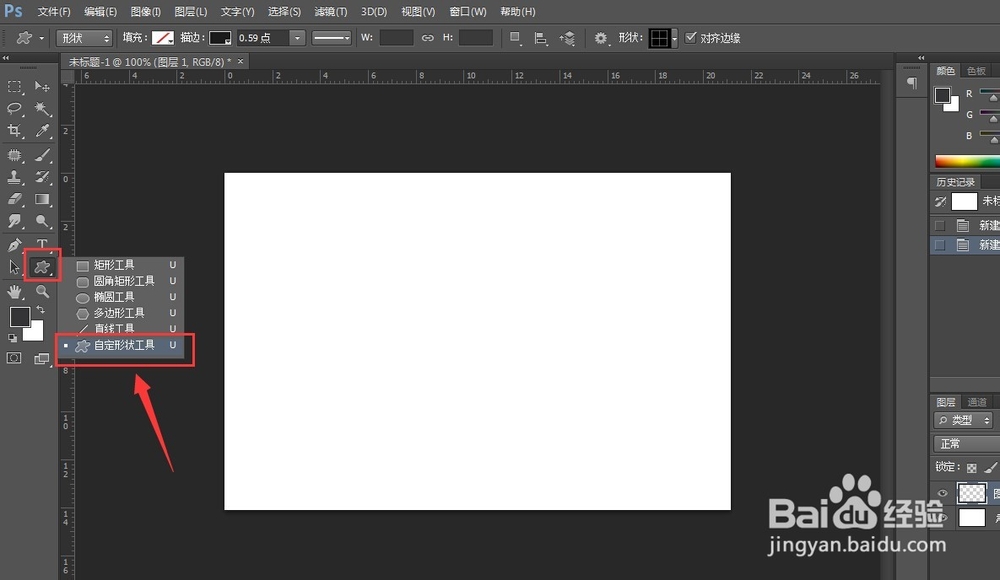Toggle lock transparent pixels
Screen dimensions: 1000x580
pos(971,468)
